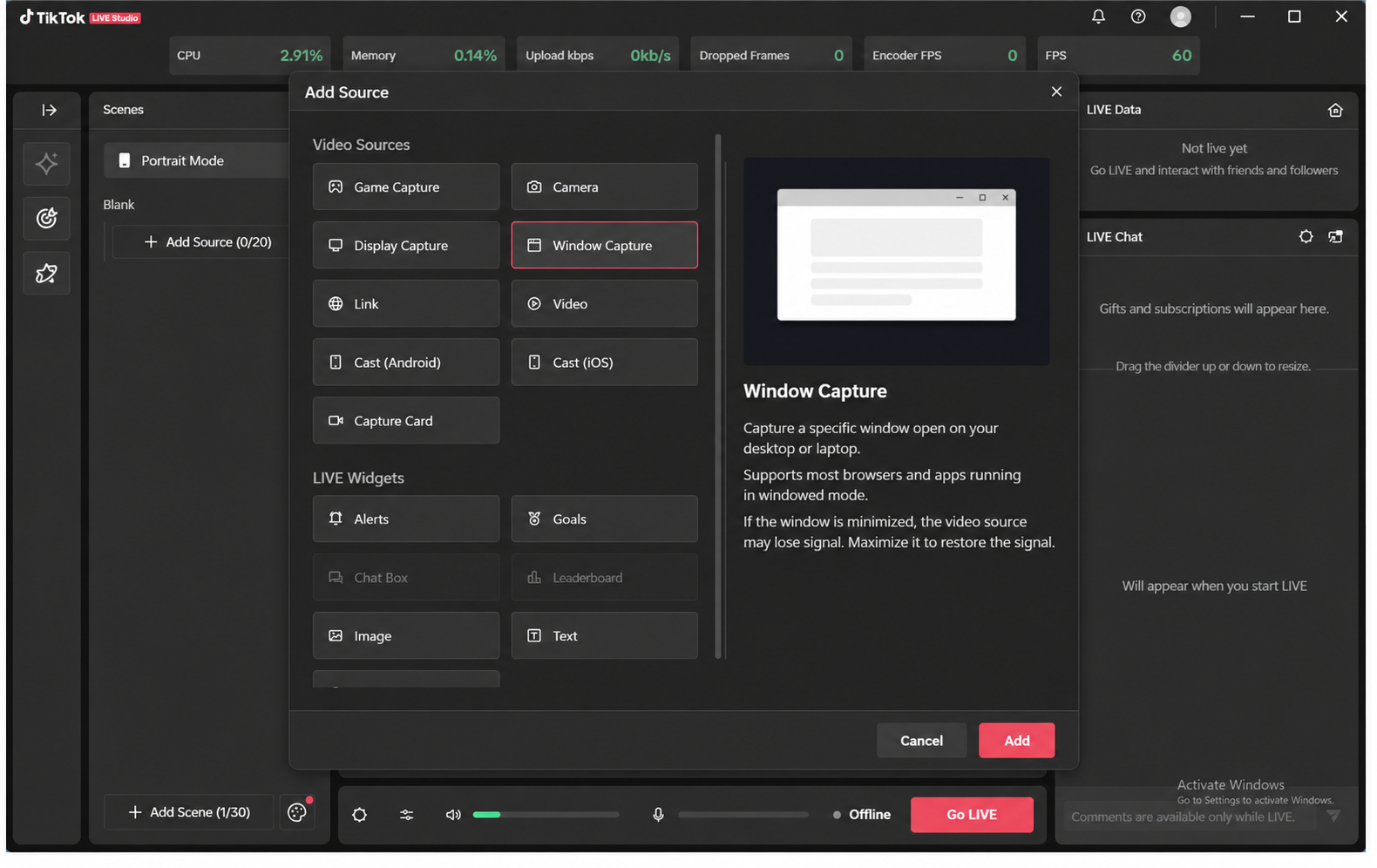Mute the speaker audio icon

[x=453, y=815]
